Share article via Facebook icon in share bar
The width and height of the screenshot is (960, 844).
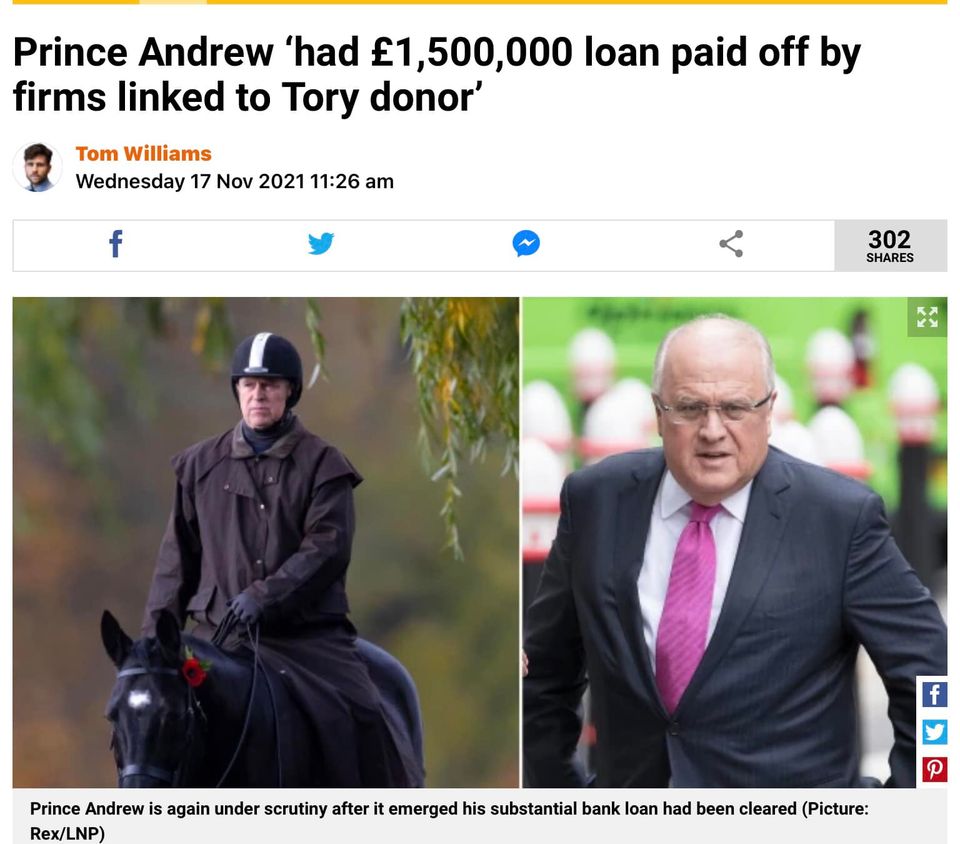coord(116,244)
